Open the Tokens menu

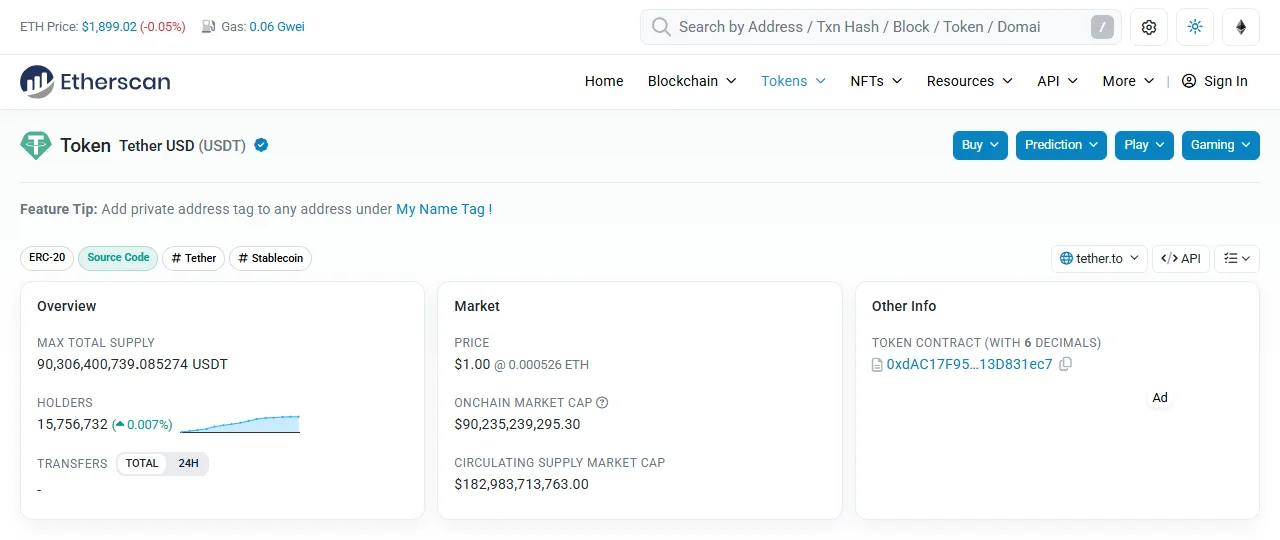793,81
